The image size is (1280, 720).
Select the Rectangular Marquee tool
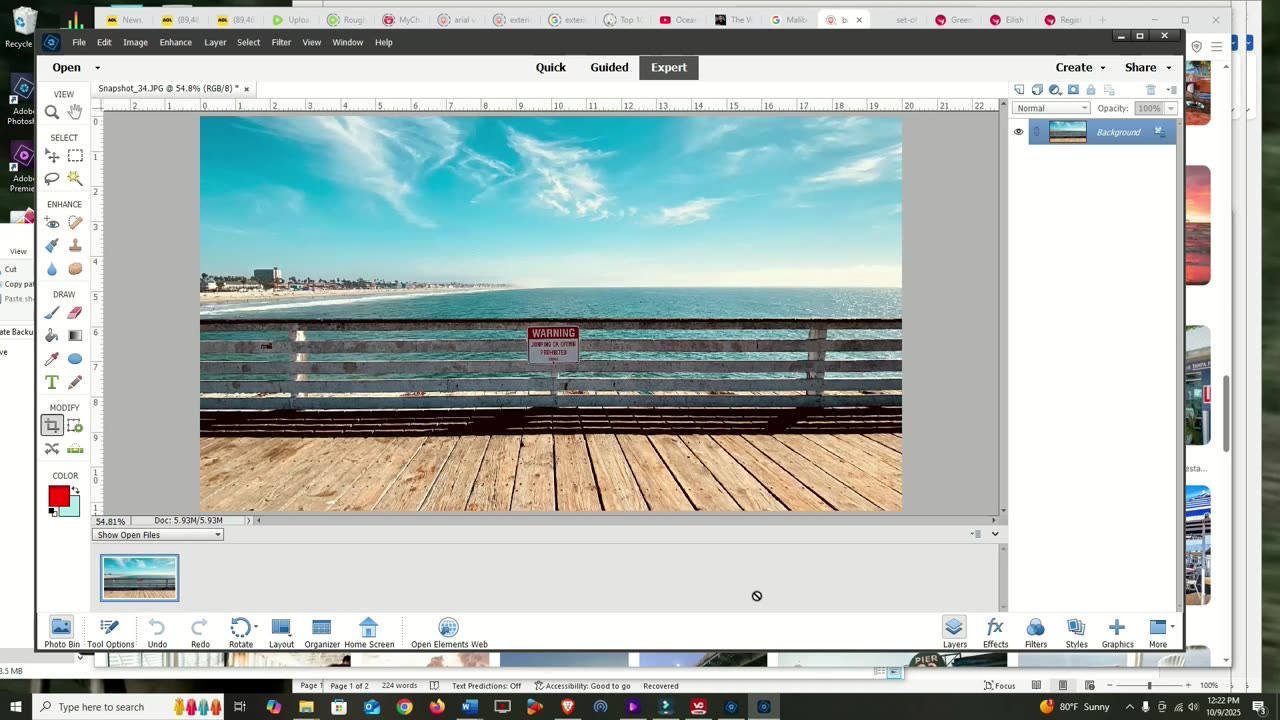(x=75, y=156)
